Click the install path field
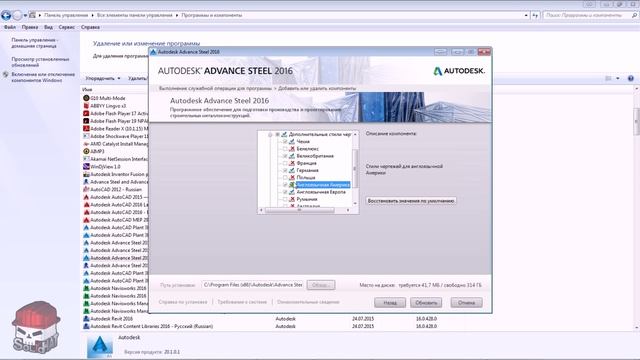The height and width of the screenshot is (360, 640). 253,285
